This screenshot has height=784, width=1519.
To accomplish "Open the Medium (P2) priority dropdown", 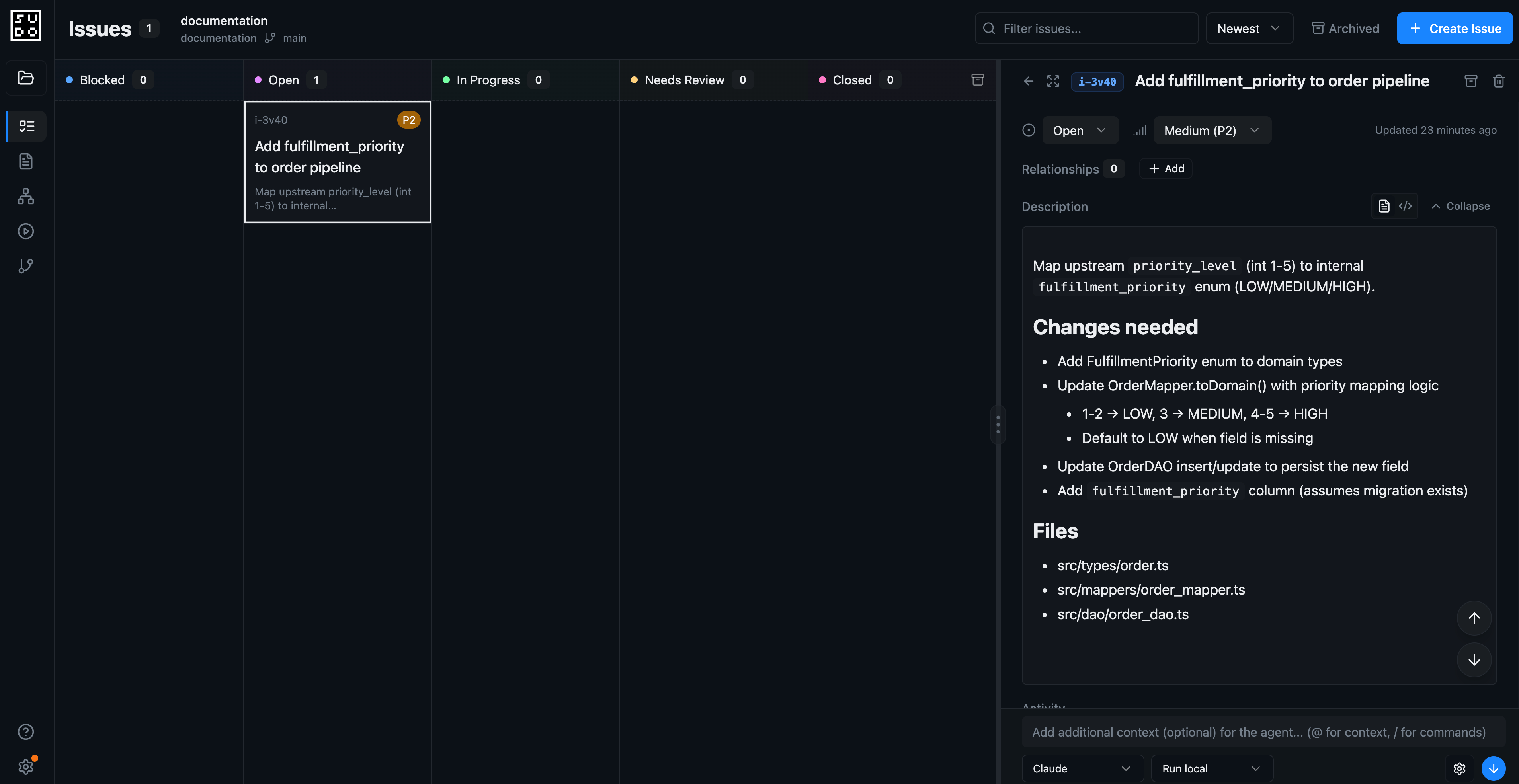I will 1212,130.
